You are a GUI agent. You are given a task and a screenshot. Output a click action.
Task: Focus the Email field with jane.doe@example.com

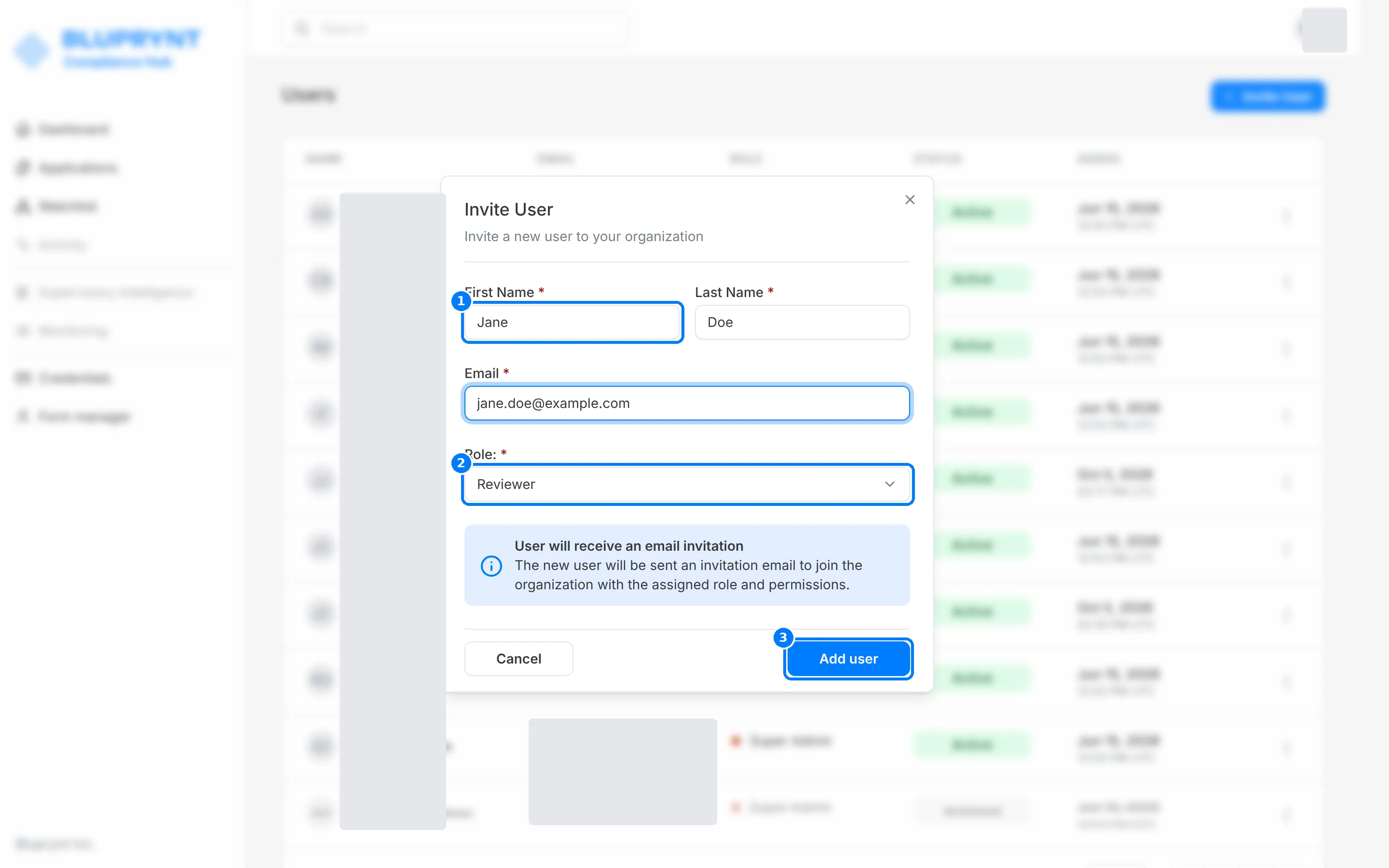687,403
